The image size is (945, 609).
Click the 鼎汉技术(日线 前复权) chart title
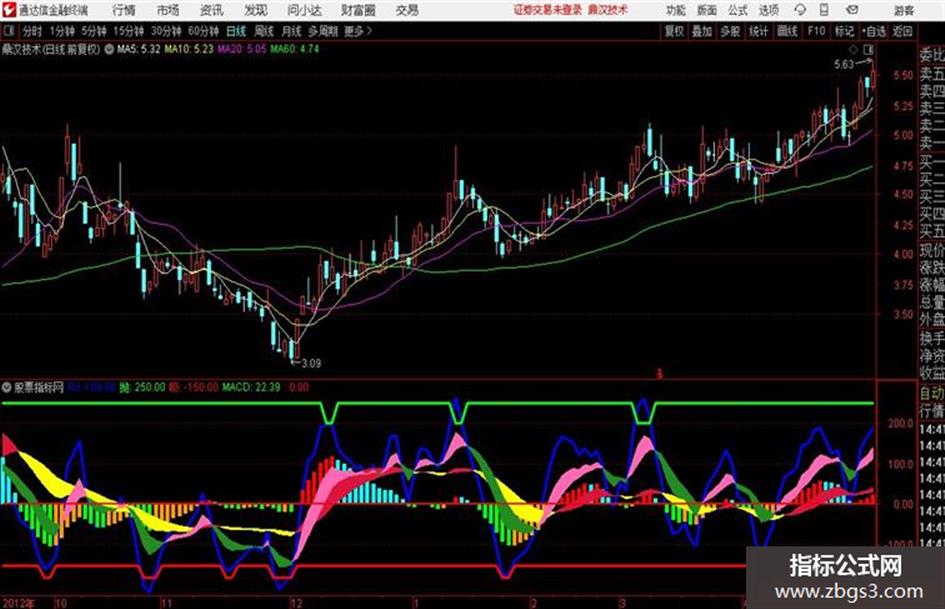click(x=51, y=49)
